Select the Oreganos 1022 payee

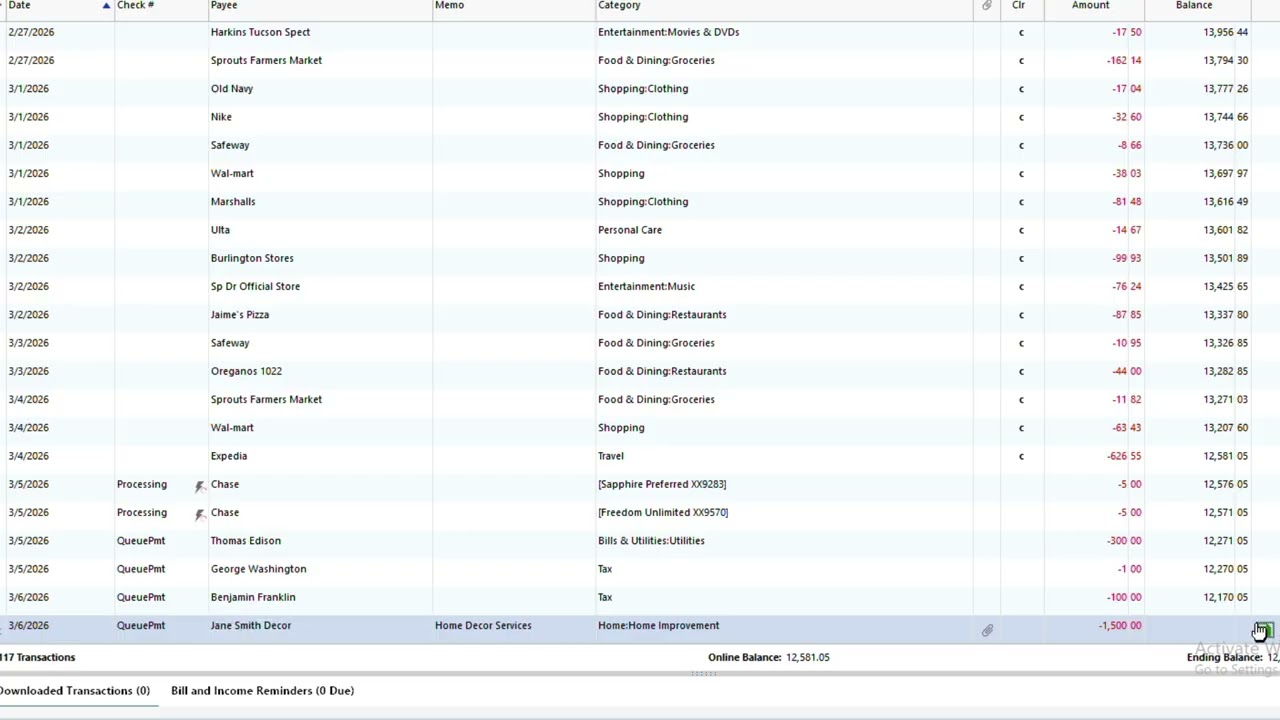pyautogui.click(x=246, y=371)
